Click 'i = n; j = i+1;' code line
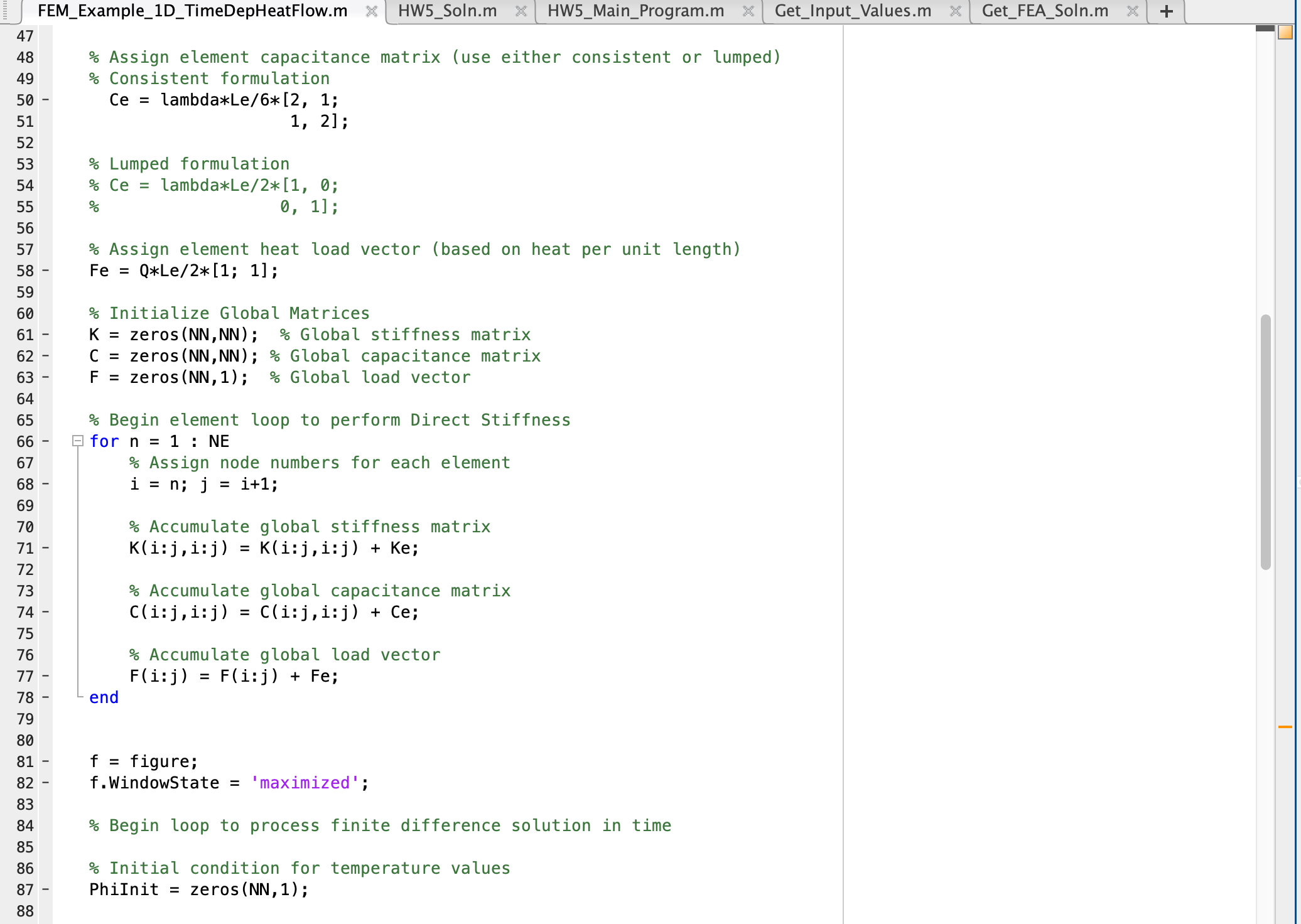Screen dimensions: 1301x924 point(204,484)
